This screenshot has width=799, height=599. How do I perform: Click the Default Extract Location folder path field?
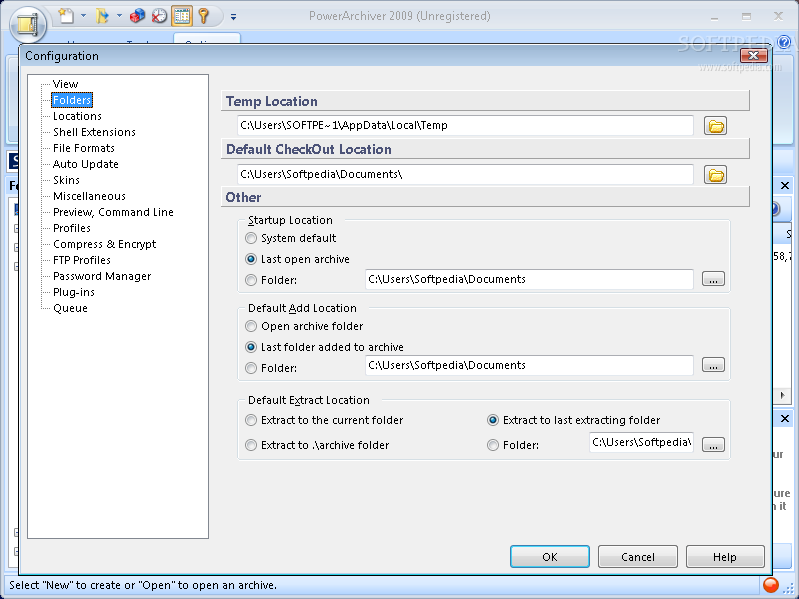(x=642, y=442)
